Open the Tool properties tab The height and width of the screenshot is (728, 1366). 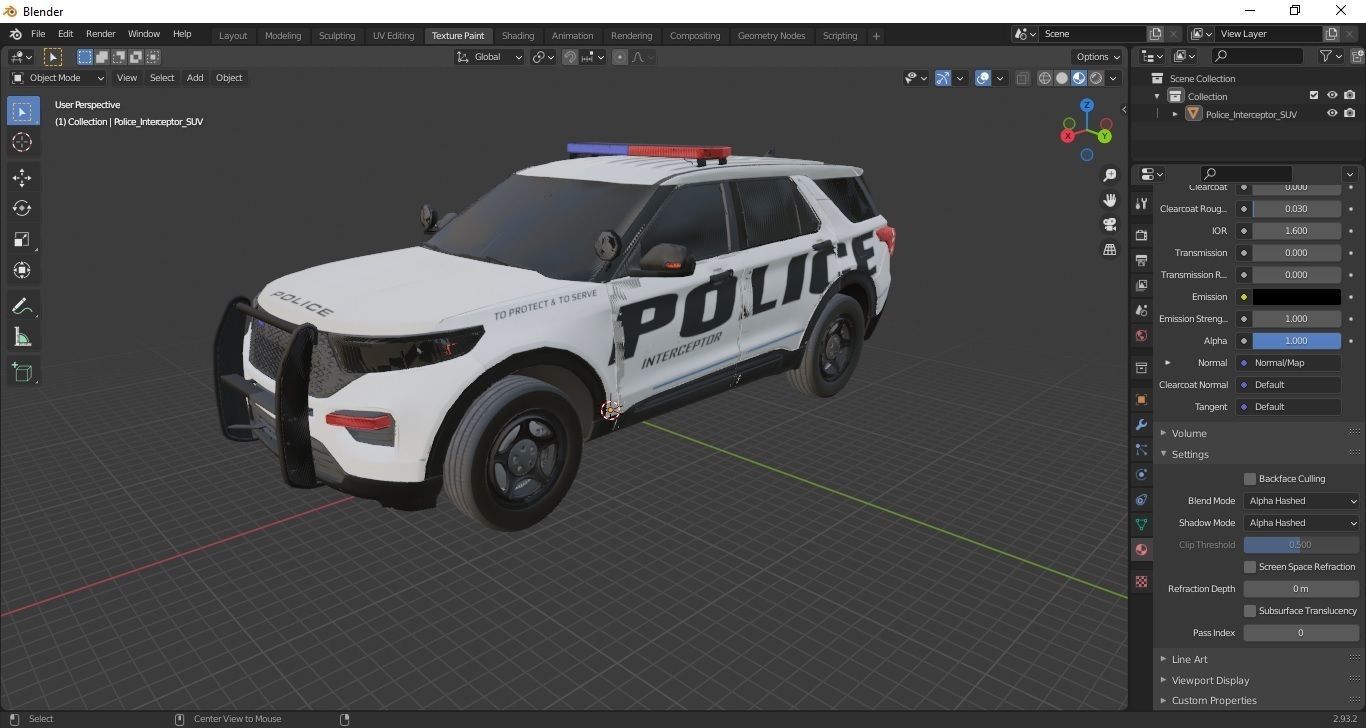coord(1141,203)
